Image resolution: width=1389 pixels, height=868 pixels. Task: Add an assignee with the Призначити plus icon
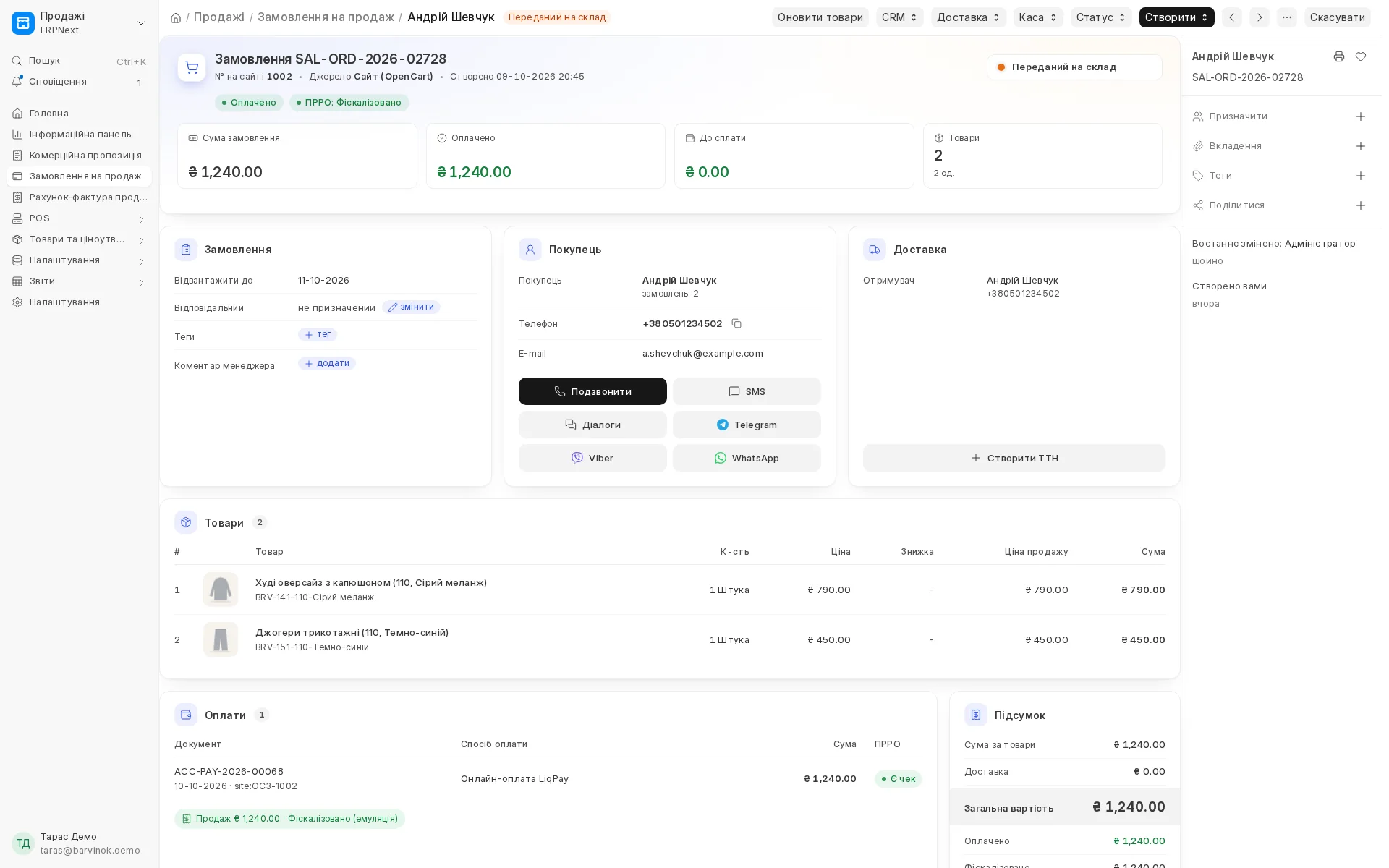1361,116
